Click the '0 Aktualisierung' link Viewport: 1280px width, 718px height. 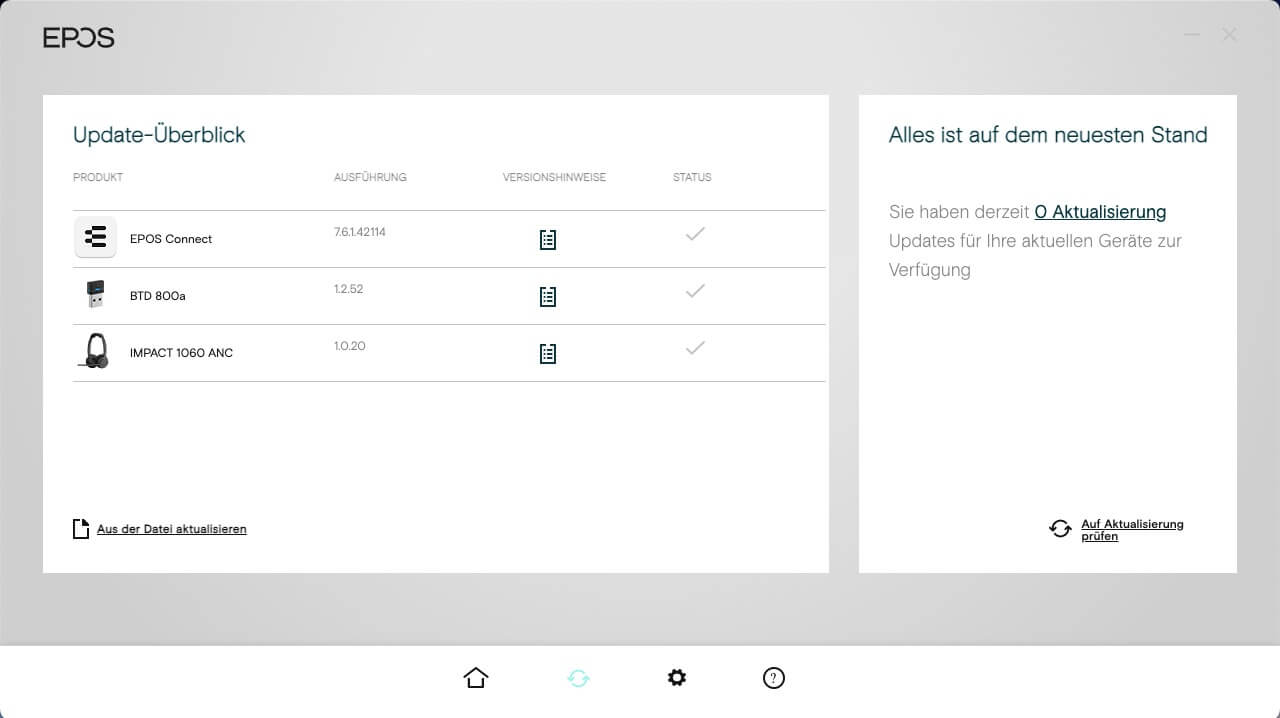[x=1100, y=212]
